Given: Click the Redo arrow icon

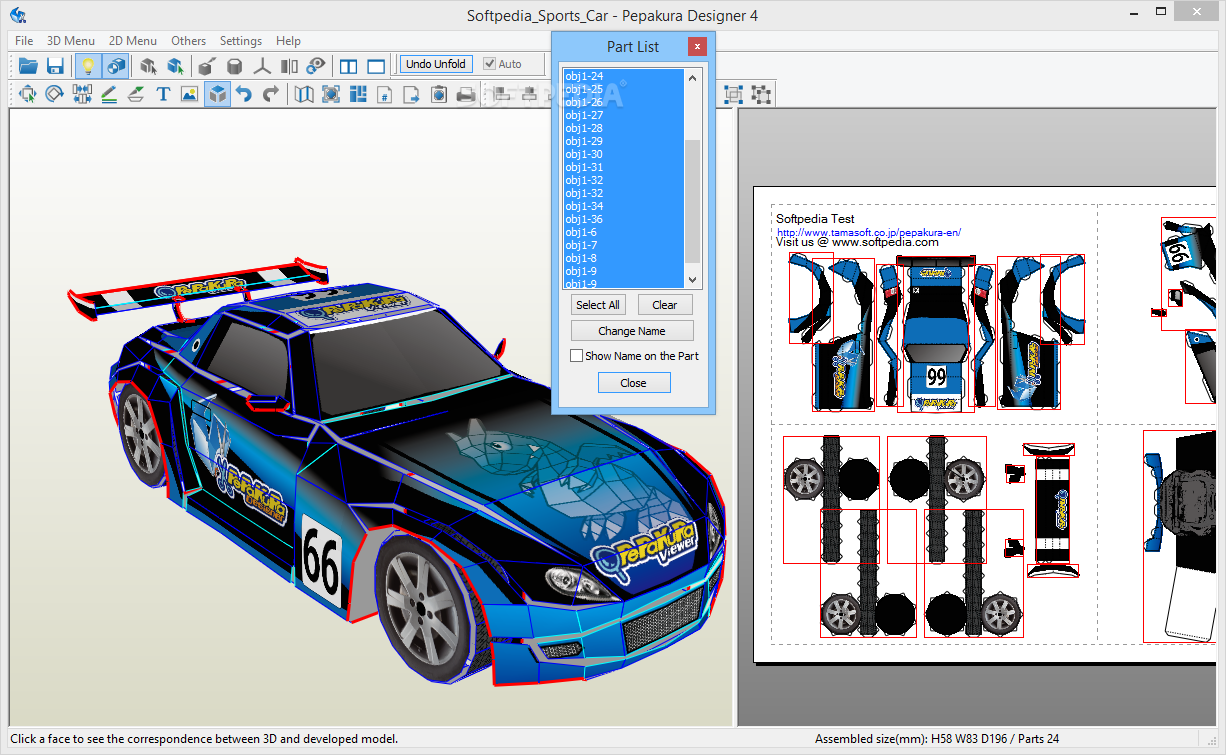Looking at the screenshot, I should (271, 94).
